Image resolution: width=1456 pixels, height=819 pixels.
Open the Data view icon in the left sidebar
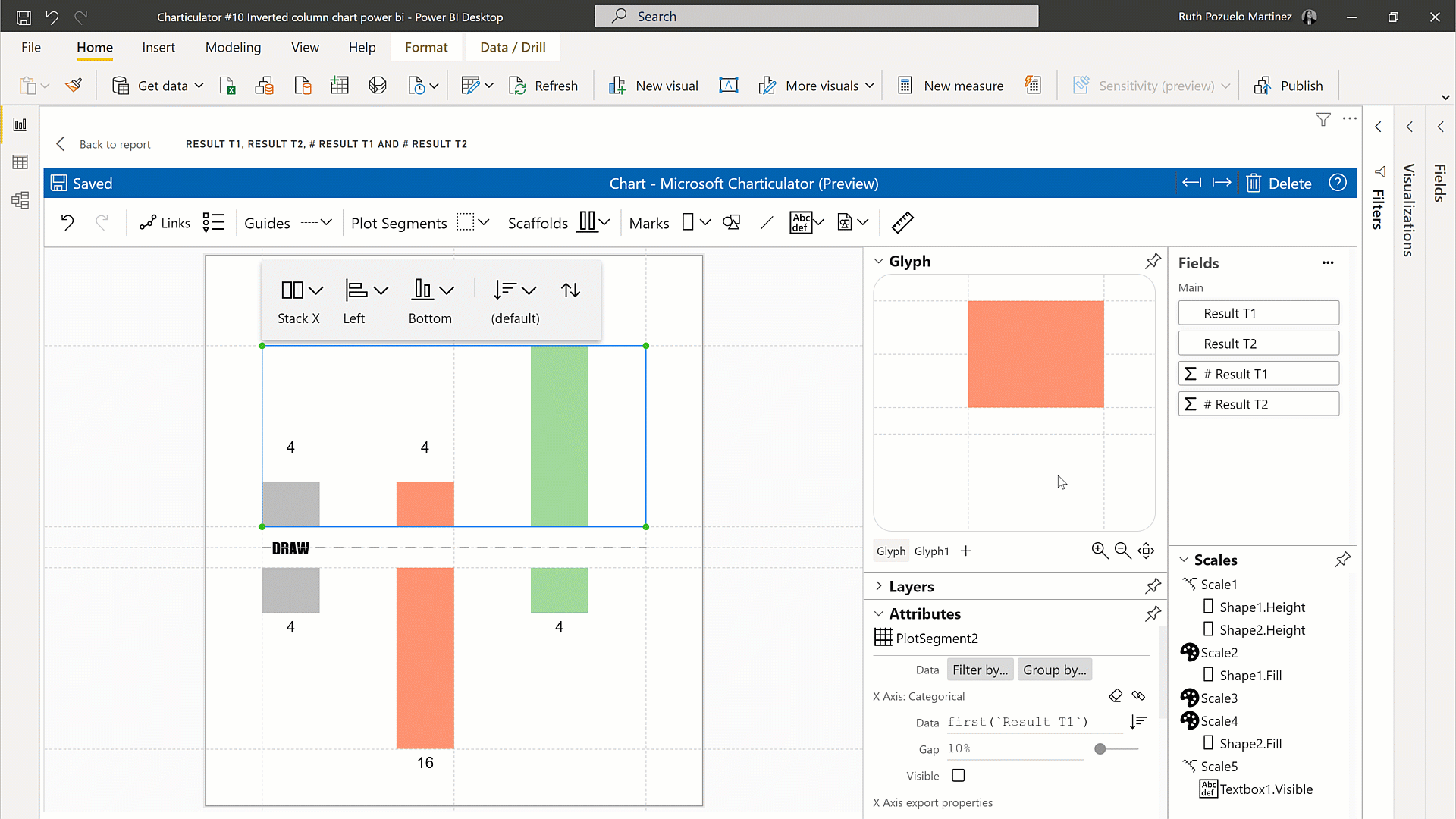(20, 162)
